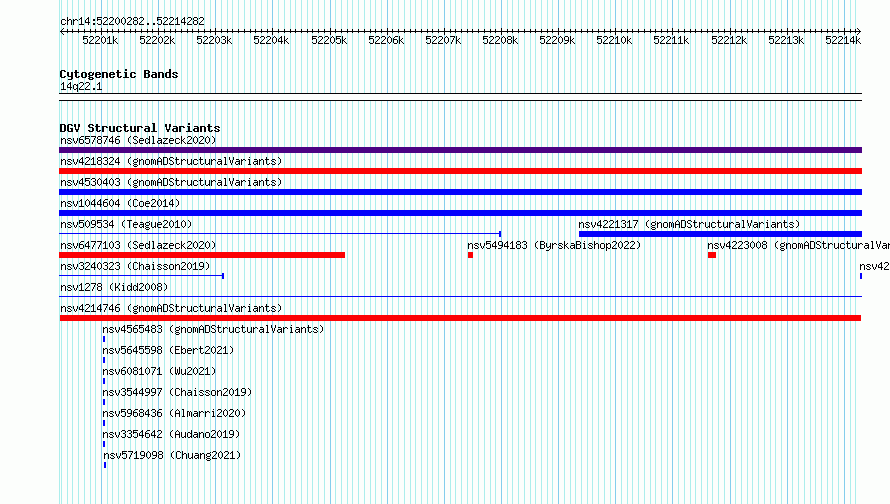
Task: Click the small red nsv4223008 marker
Action: pos(712,255)
